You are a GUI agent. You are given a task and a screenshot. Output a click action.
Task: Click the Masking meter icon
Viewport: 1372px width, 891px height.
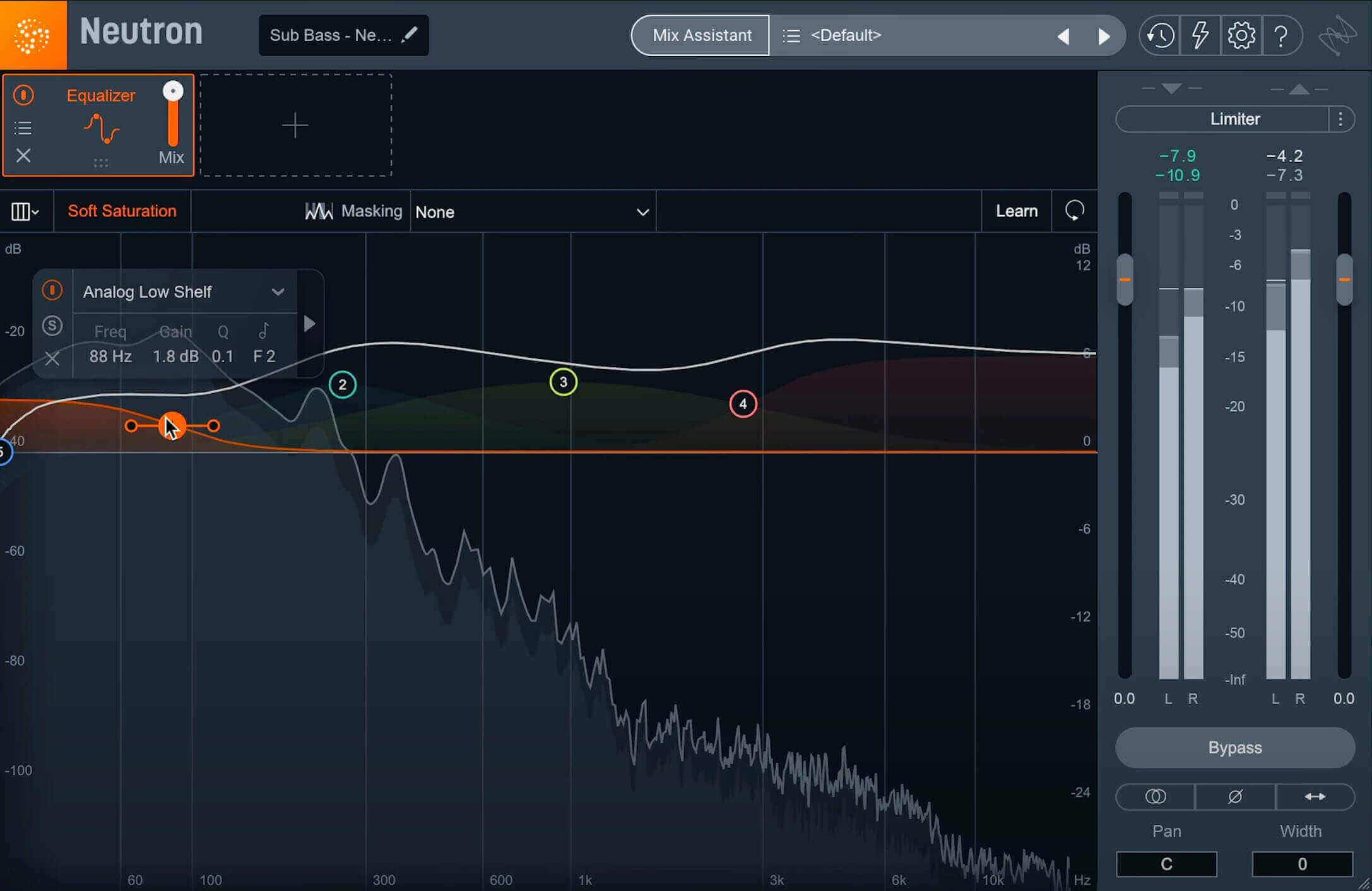point(319,211)
